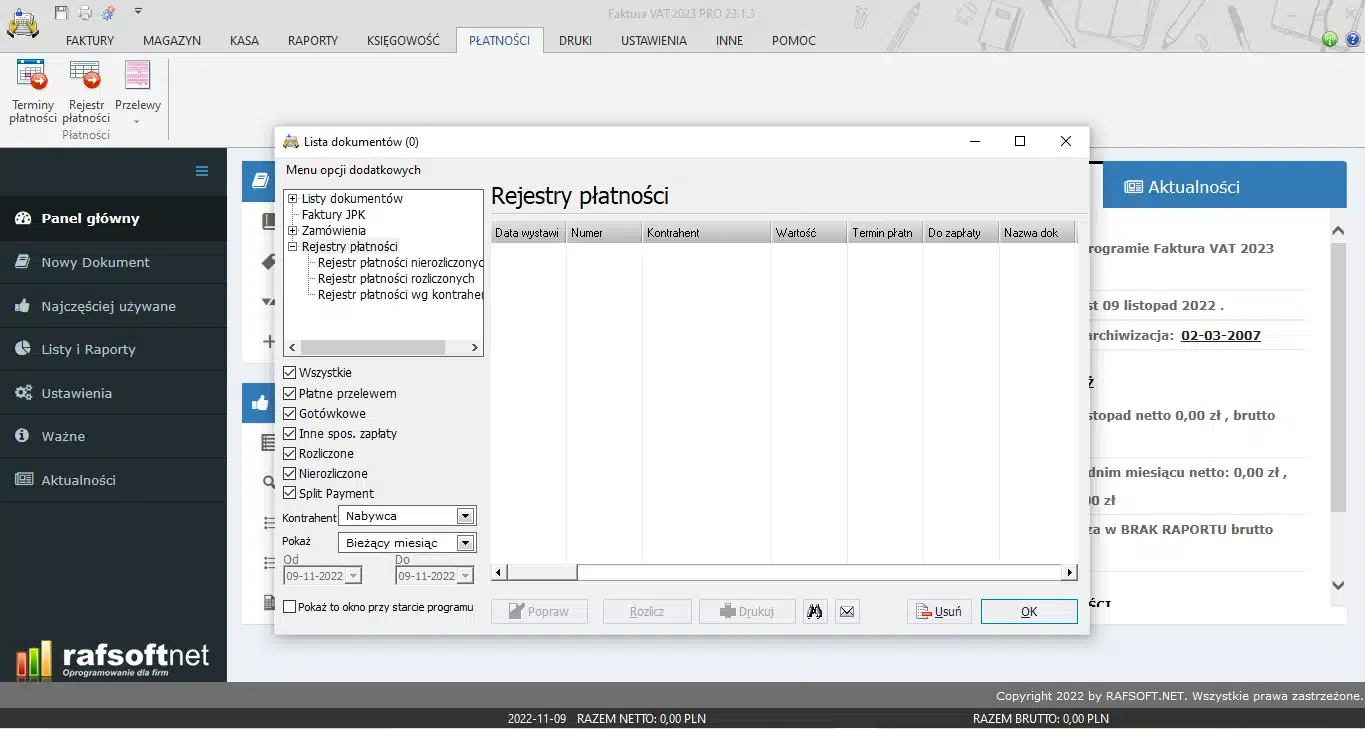Click the save floppy disk quick-access icon
This screenshot has width=1365, height=729.
[60, 10]
